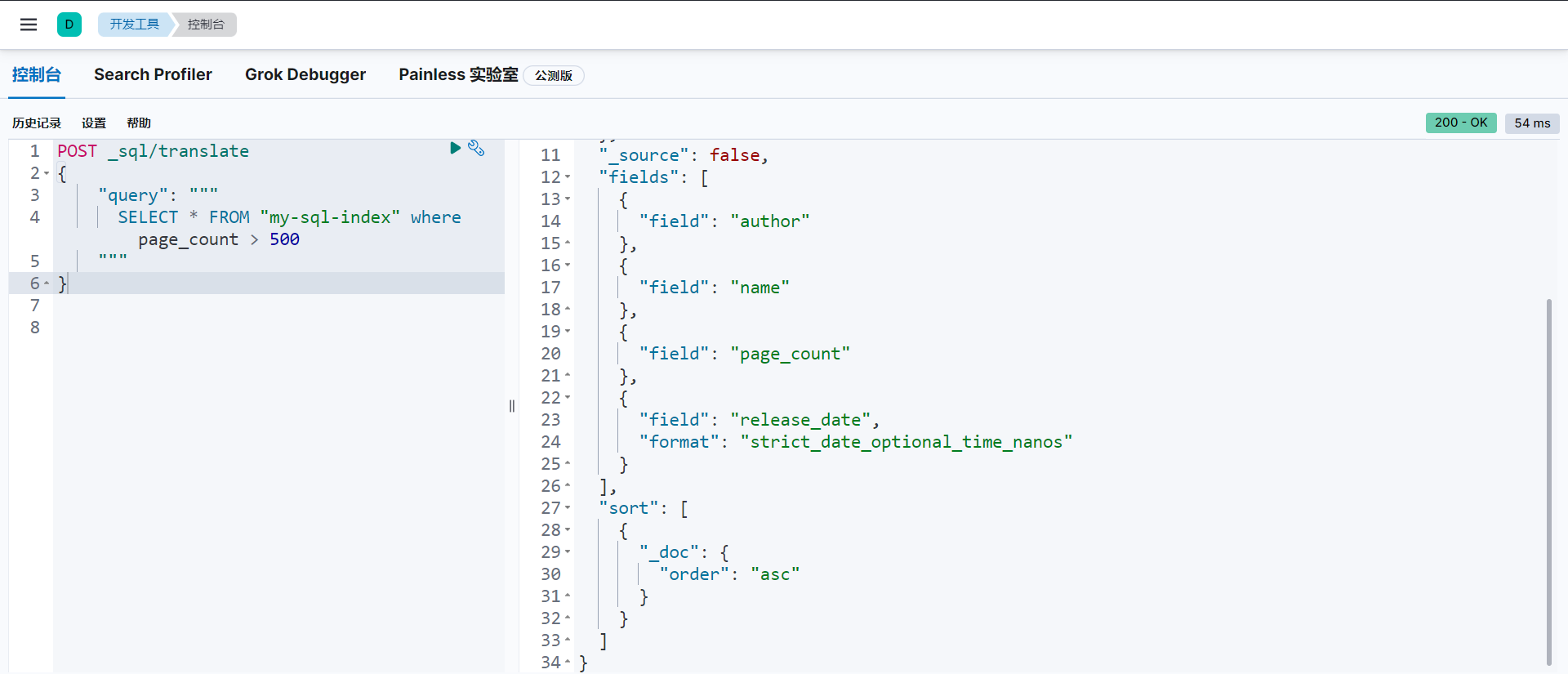Open the Grok Debugger tab
The image size is (1568, 674).
(x=305, y=74)
